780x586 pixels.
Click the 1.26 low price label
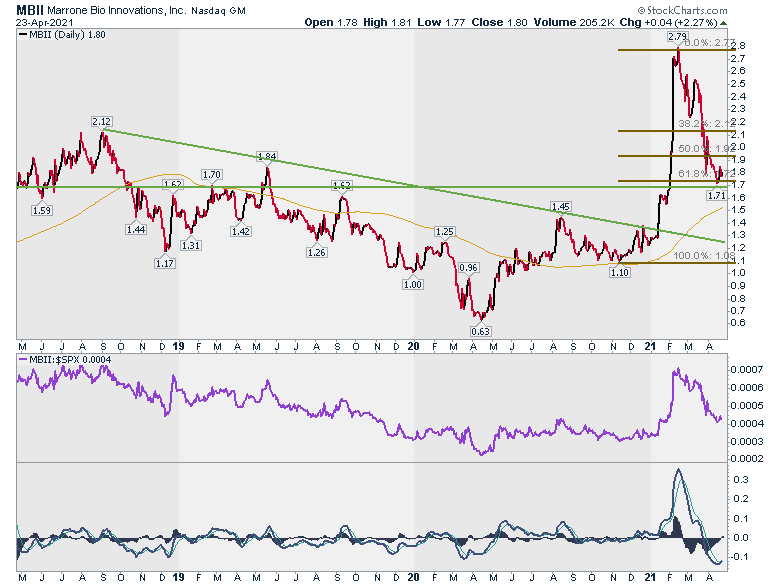[x=316, y=252]
